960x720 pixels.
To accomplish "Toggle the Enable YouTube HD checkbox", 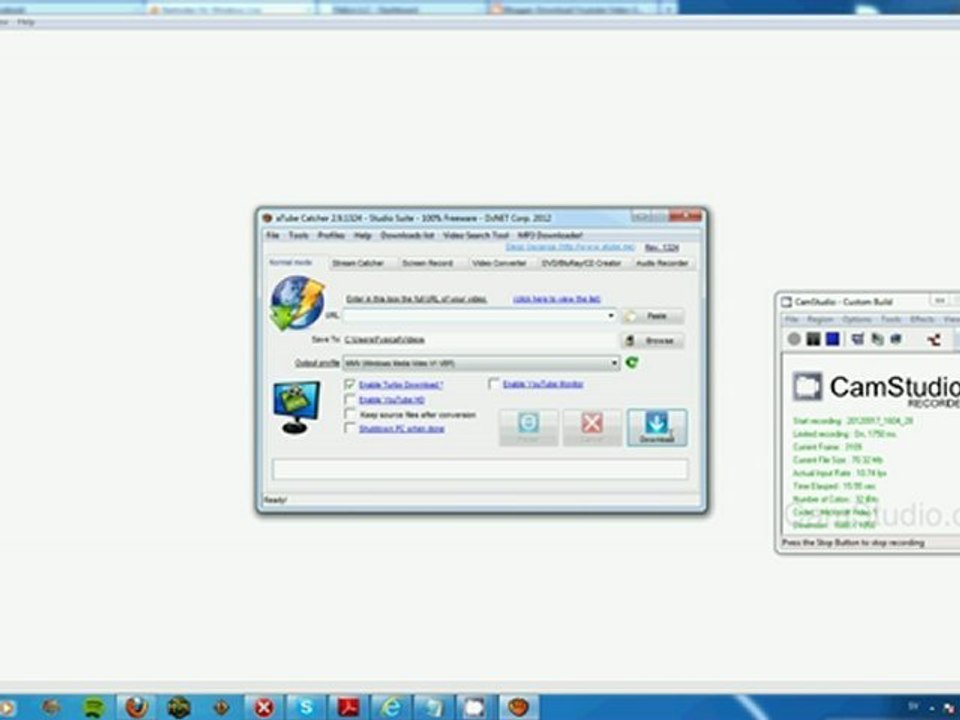I will pyautogui.click(x=350, y=400).
